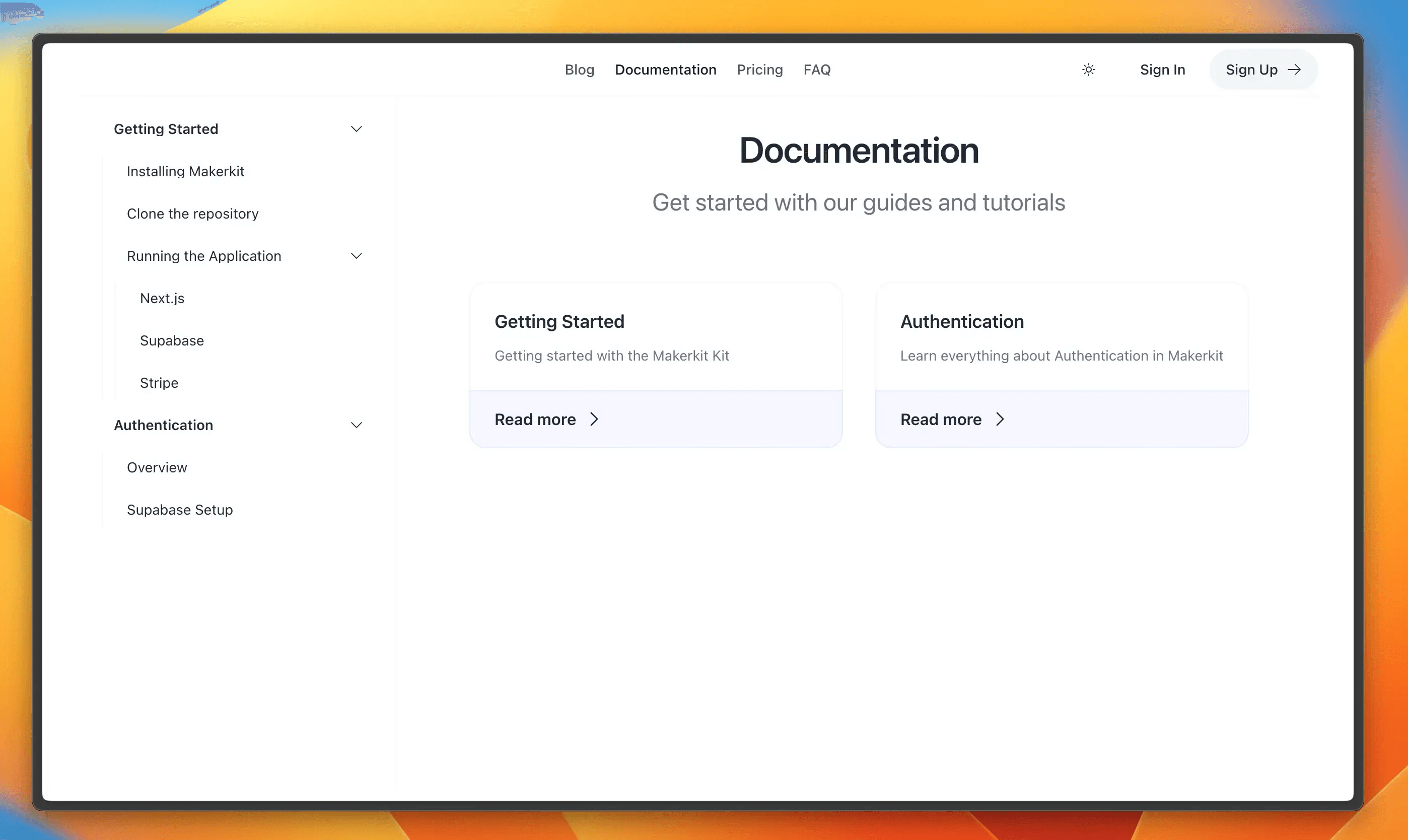Viewport: 1408px width, 840px height.
Task: Click the chevron next to Running the Application
Action: click(355, 255)
